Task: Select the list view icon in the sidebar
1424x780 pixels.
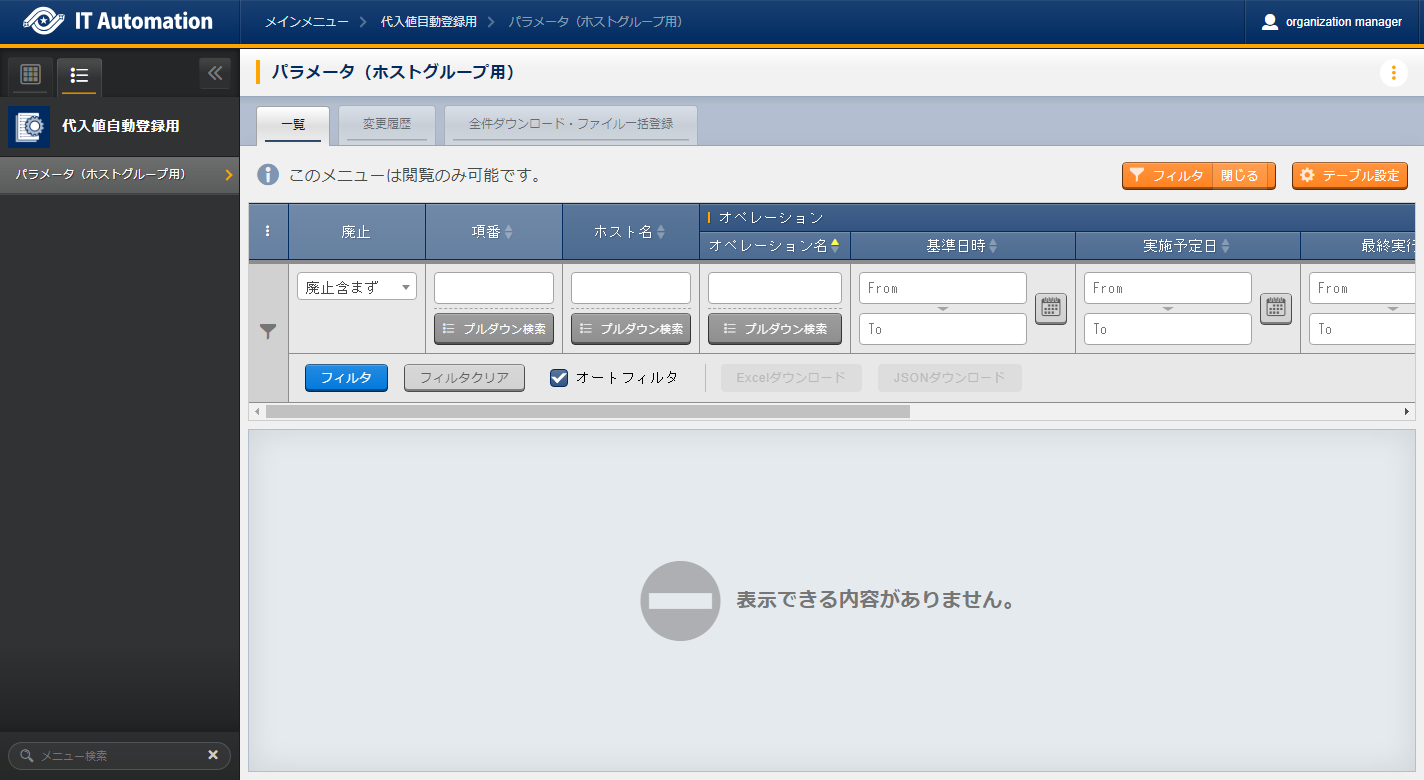Action: [79, 76]
